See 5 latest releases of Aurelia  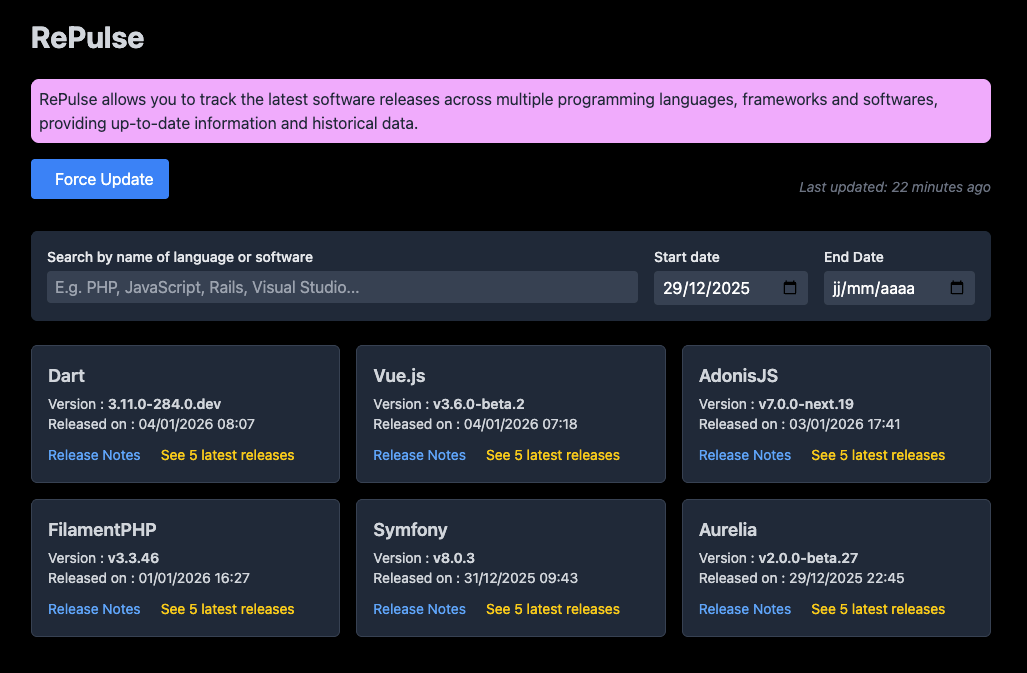(878, 609)
